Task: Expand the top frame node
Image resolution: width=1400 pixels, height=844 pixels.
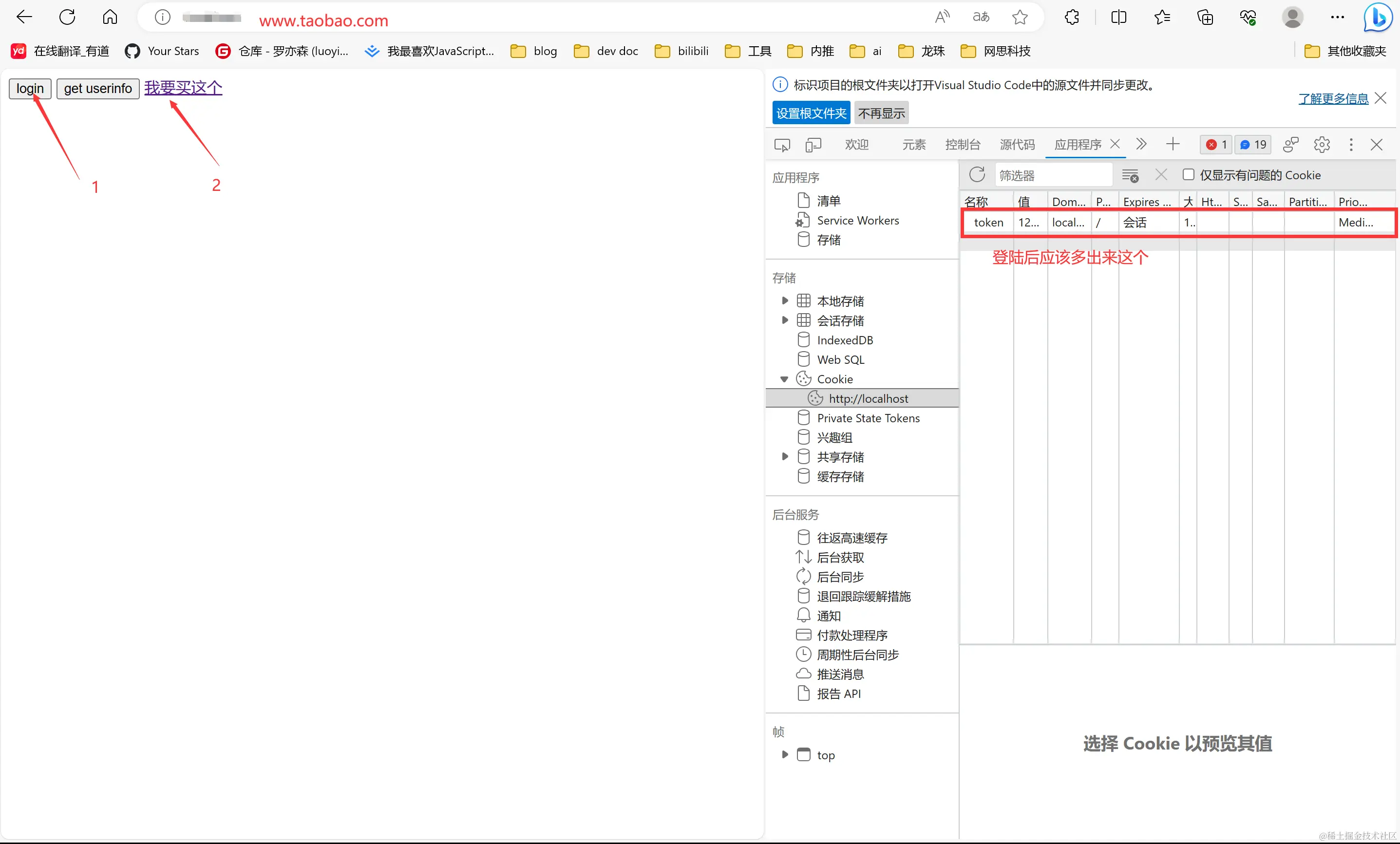Action: click(x=785, y=755)
